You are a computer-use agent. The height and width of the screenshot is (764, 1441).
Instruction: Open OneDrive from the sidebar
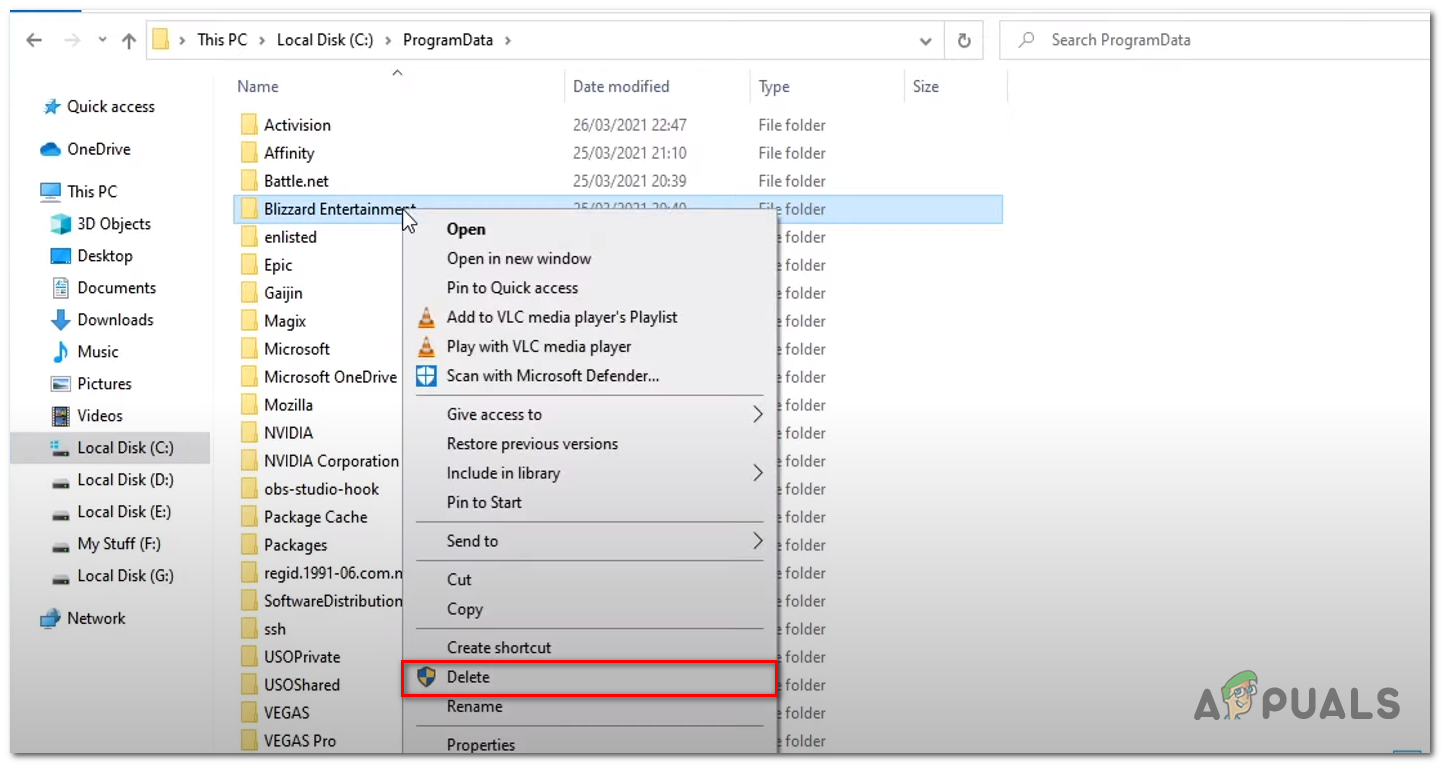click(98, 149)
